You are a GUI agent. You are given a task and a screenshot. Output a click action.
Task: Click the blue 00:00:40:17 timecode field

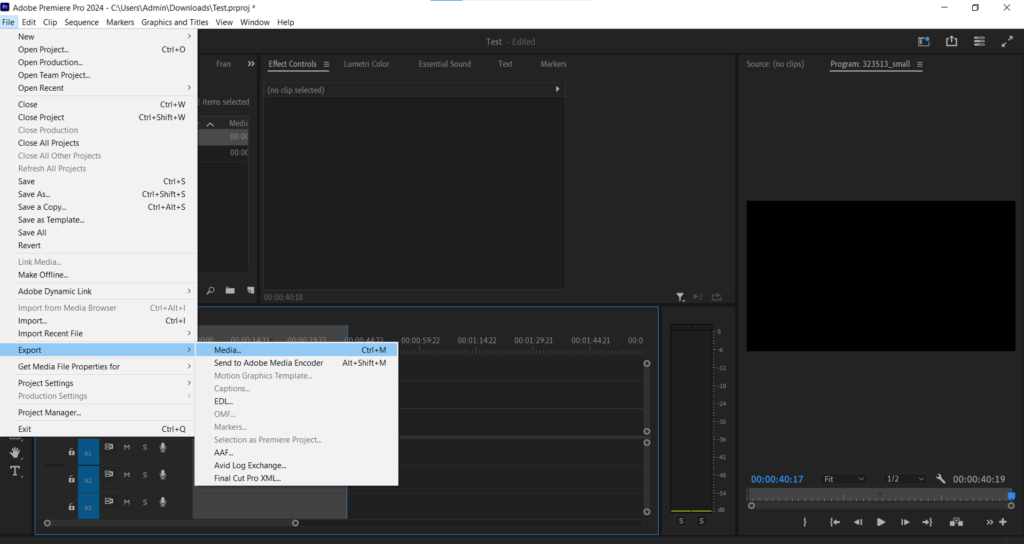point(777,479)
